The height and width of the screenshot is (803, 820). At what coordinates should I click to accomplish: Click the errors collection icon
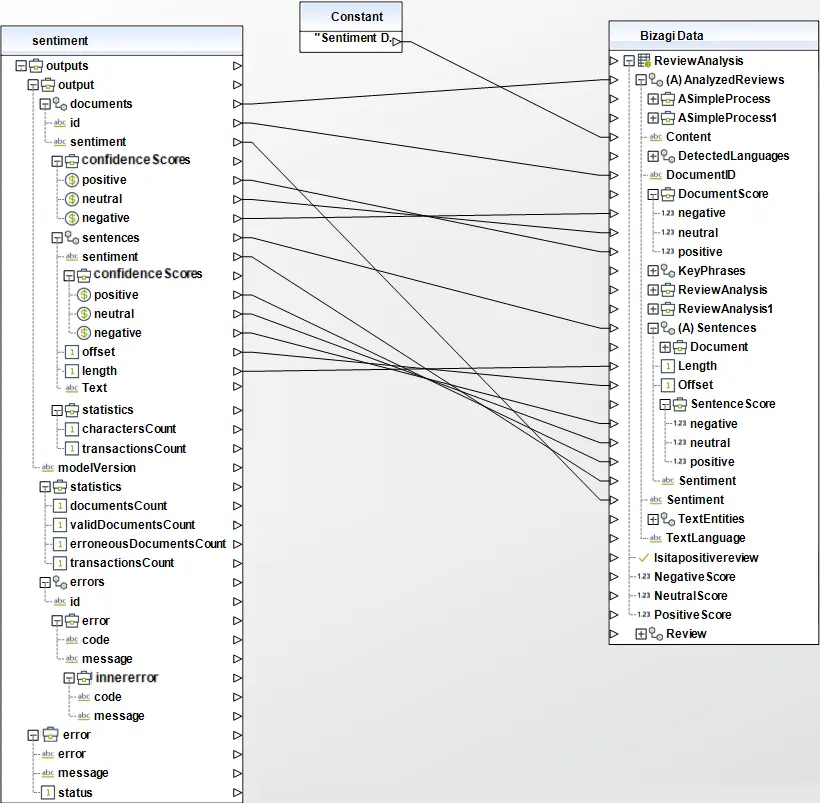tap(60, 582)
